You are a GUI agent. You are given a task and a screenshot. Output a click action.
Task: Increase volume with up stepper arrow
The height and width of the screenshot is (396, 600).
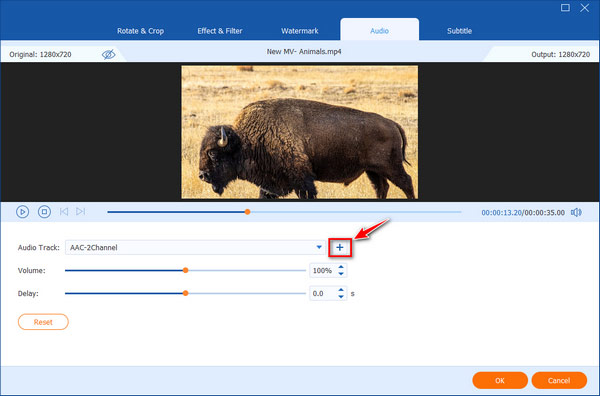(x=341, y=267)
